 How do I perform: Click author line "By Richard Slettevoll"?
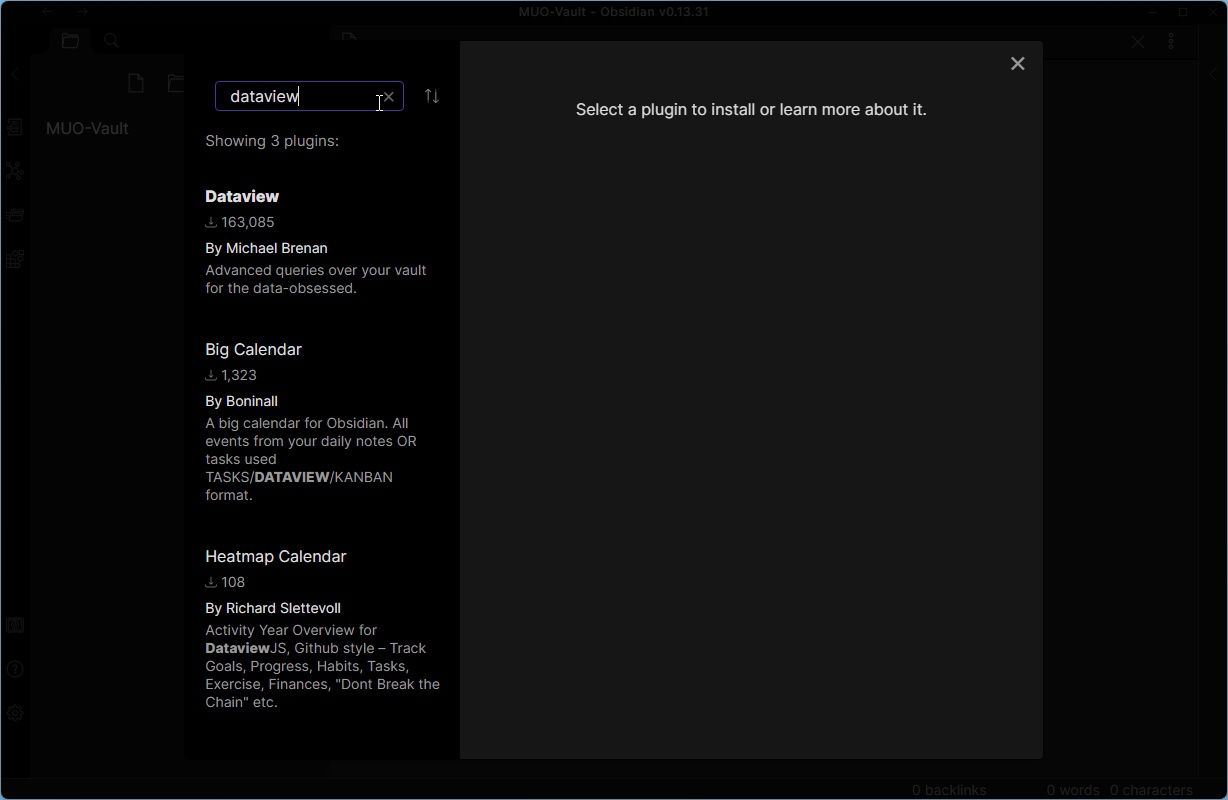[273, 608]
